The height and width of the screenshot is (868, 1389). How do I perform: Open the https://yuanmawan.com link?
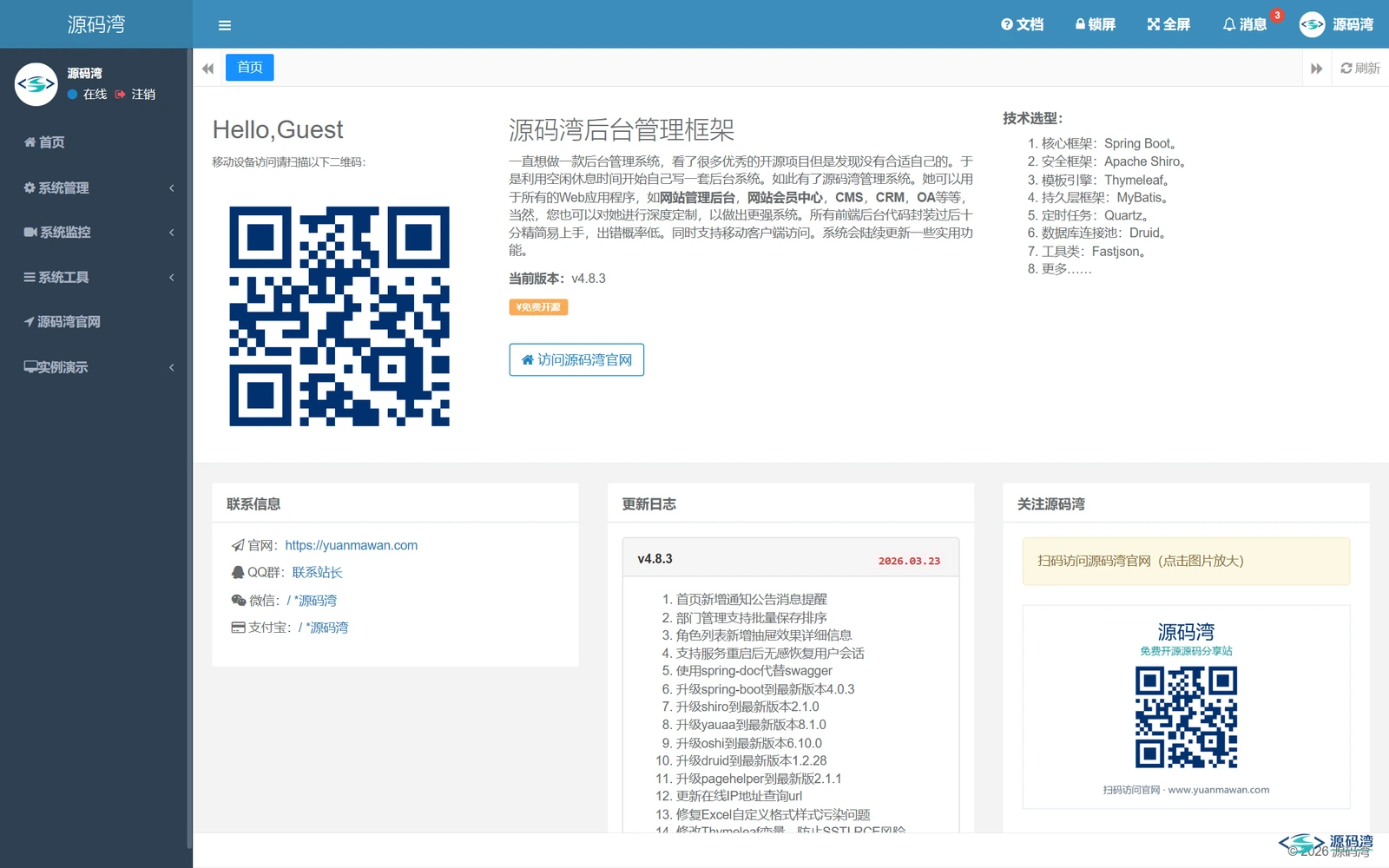[x=352, y=545]
